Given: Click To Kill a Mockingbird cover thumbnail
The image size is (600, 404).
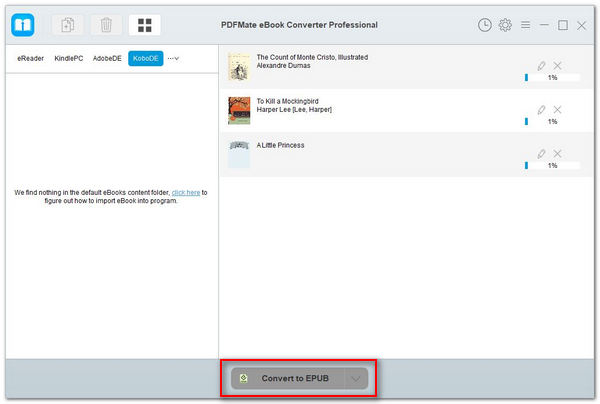Looking at the screenshot, I should pyautogui.click(x=239, y=111).
